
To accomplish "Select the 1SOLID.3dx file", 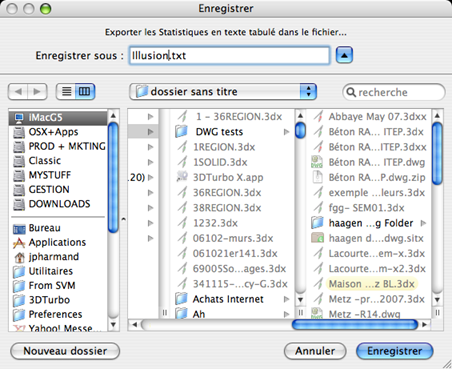I will pyautogui.click(x=212, y=162).
